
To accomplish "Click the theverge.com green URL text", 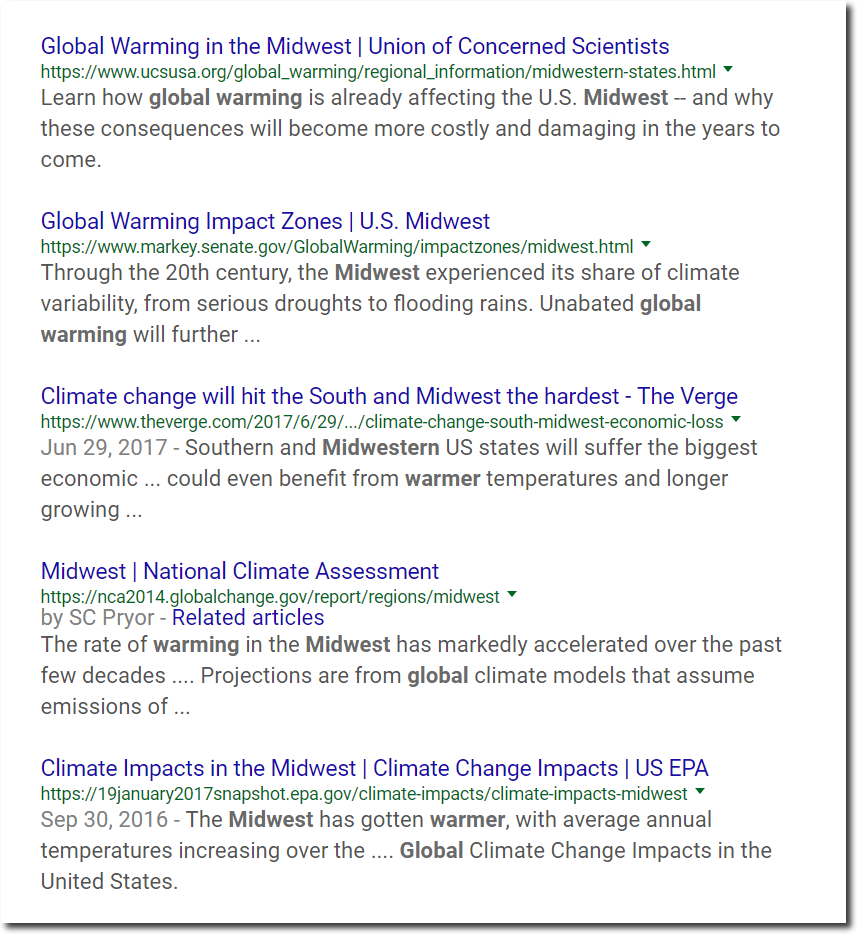I will click(x=382, y=422).
